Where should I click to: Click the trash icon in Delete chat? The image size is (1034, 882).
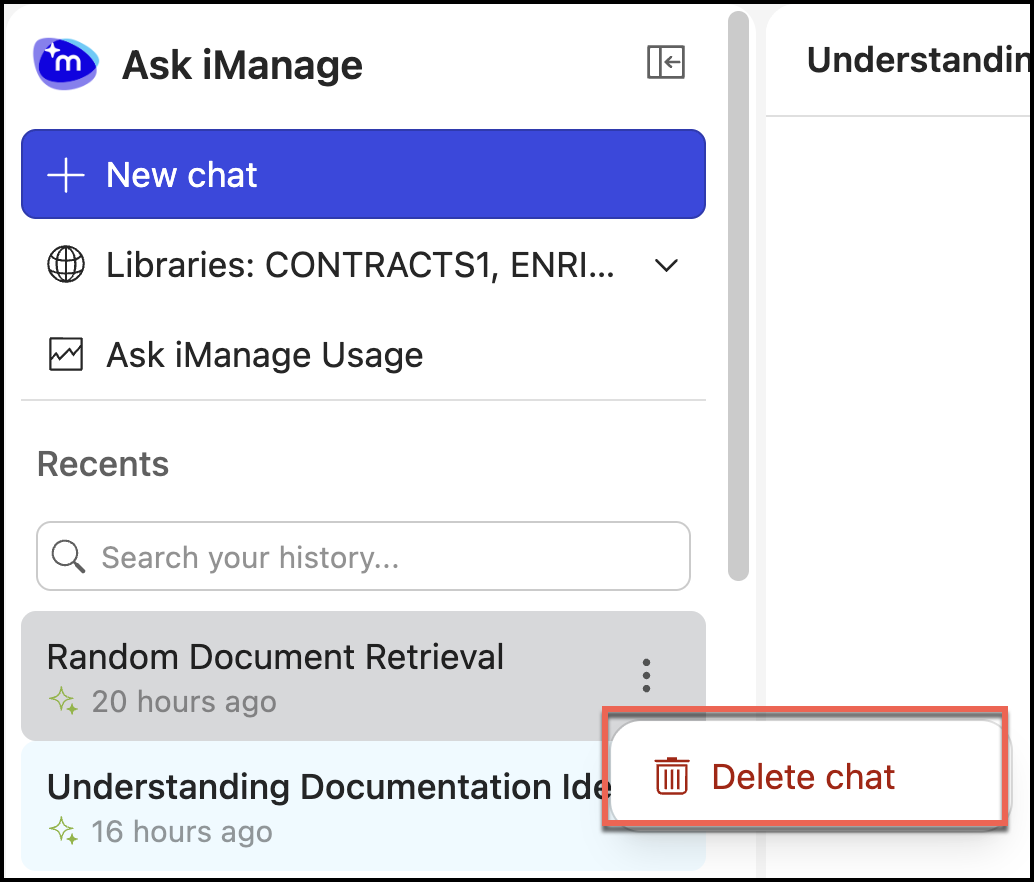pyautogui.click(x=671, y=777)
